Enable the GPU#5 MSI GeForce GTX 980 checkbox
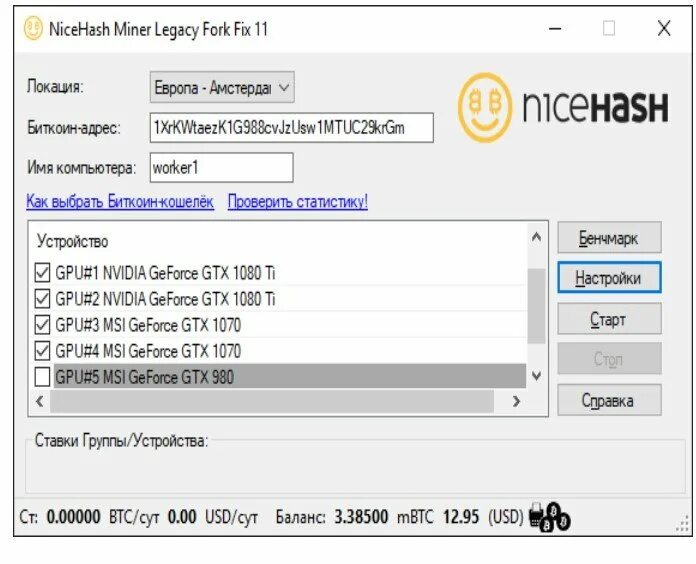The image size is (696, 564). 42,377
